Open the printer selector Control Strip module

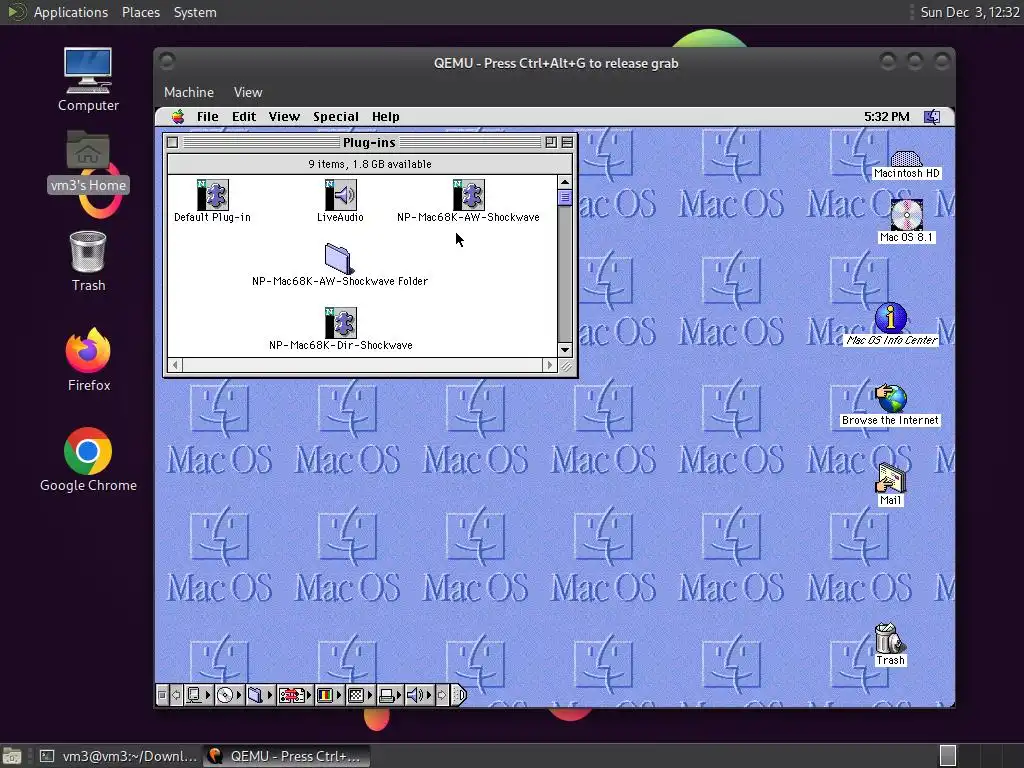pos(386,695)
